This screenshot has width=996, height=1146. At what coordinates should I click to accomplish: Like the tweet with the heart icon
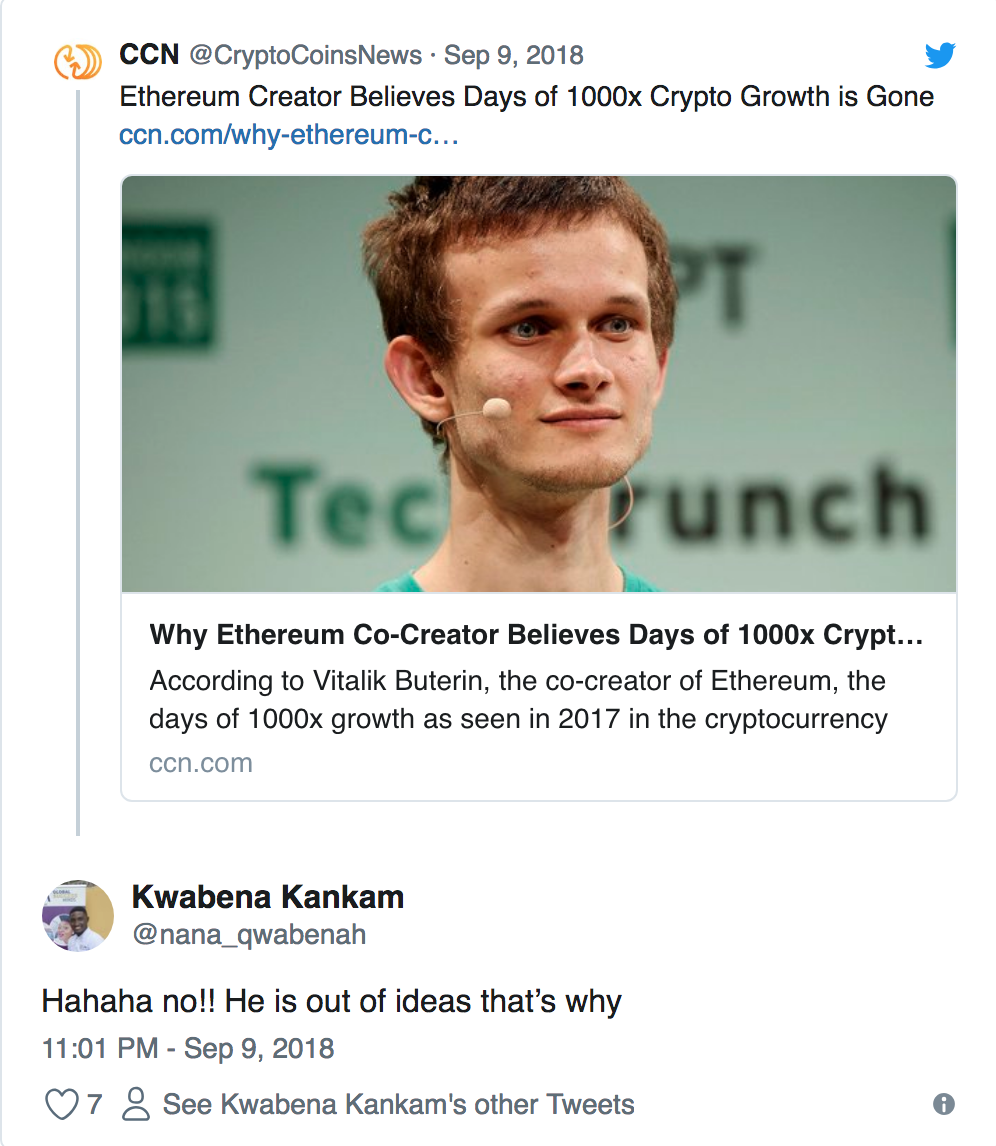(x=62, y=1104)
